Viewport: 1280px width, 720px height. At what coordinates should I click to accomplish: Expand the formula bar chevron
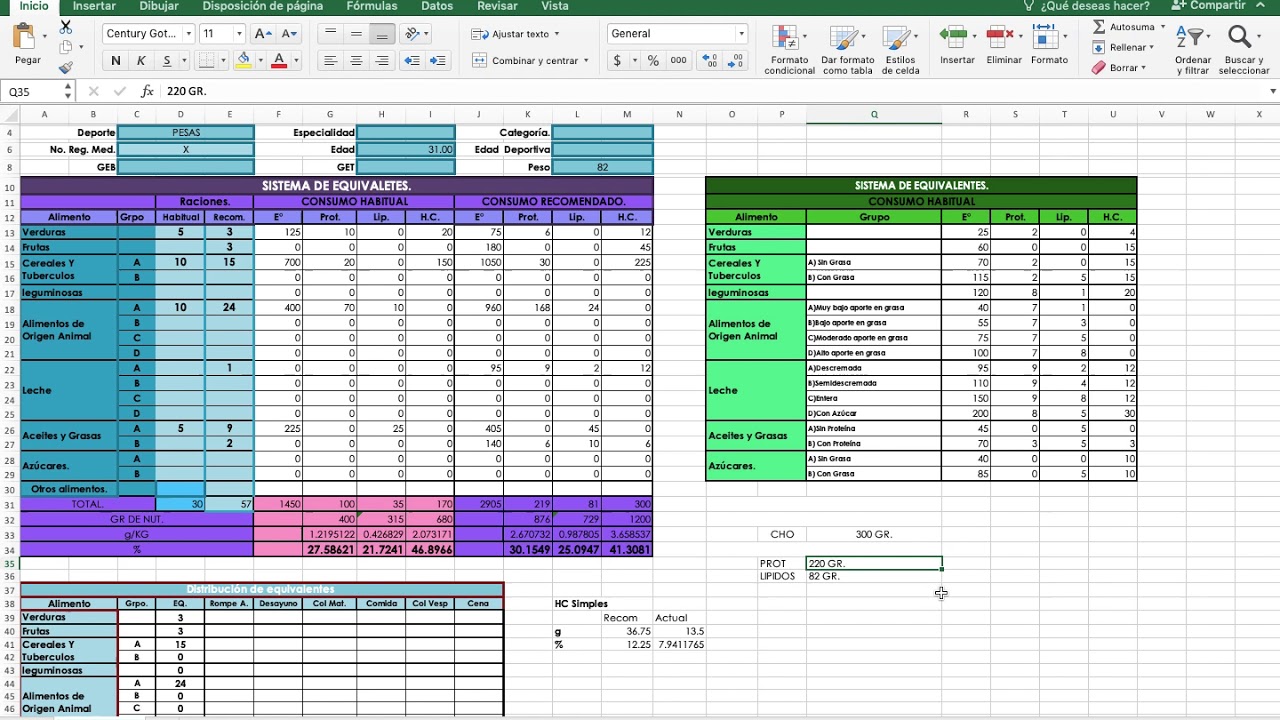point(1272,91)
